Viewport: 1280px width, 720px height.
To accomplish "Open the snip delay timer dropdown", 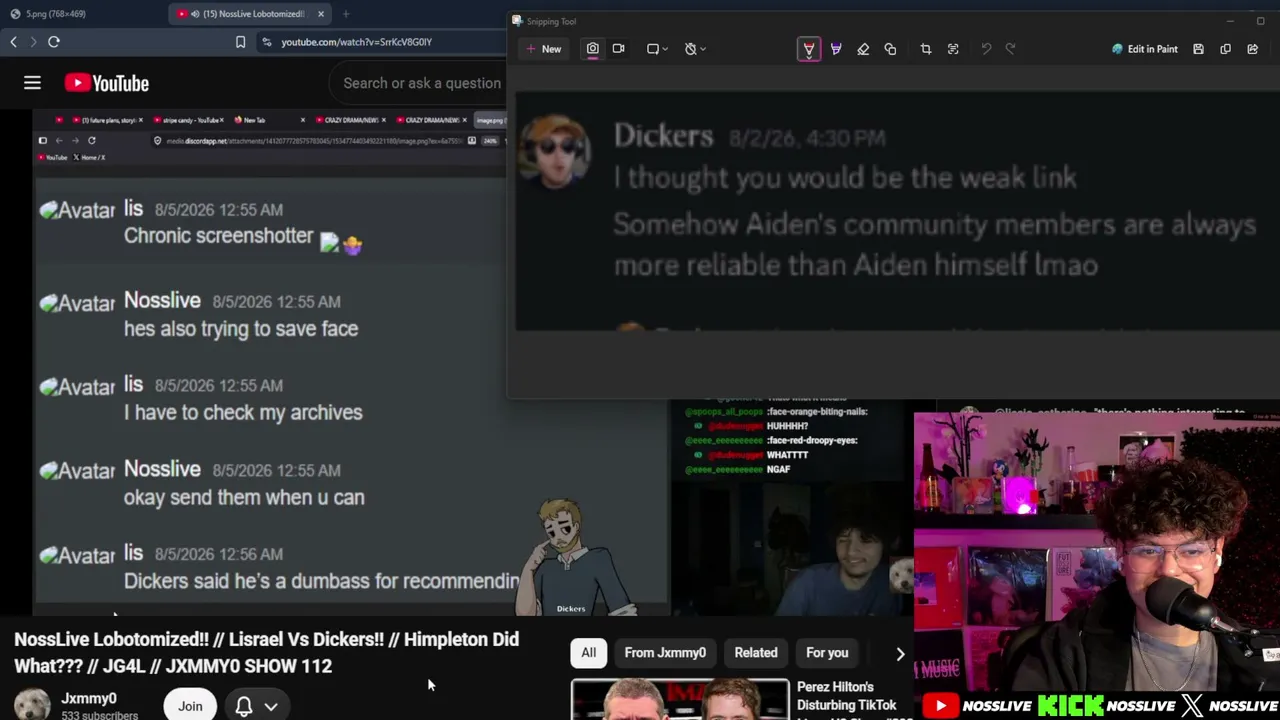I will [x=694, y=49].
